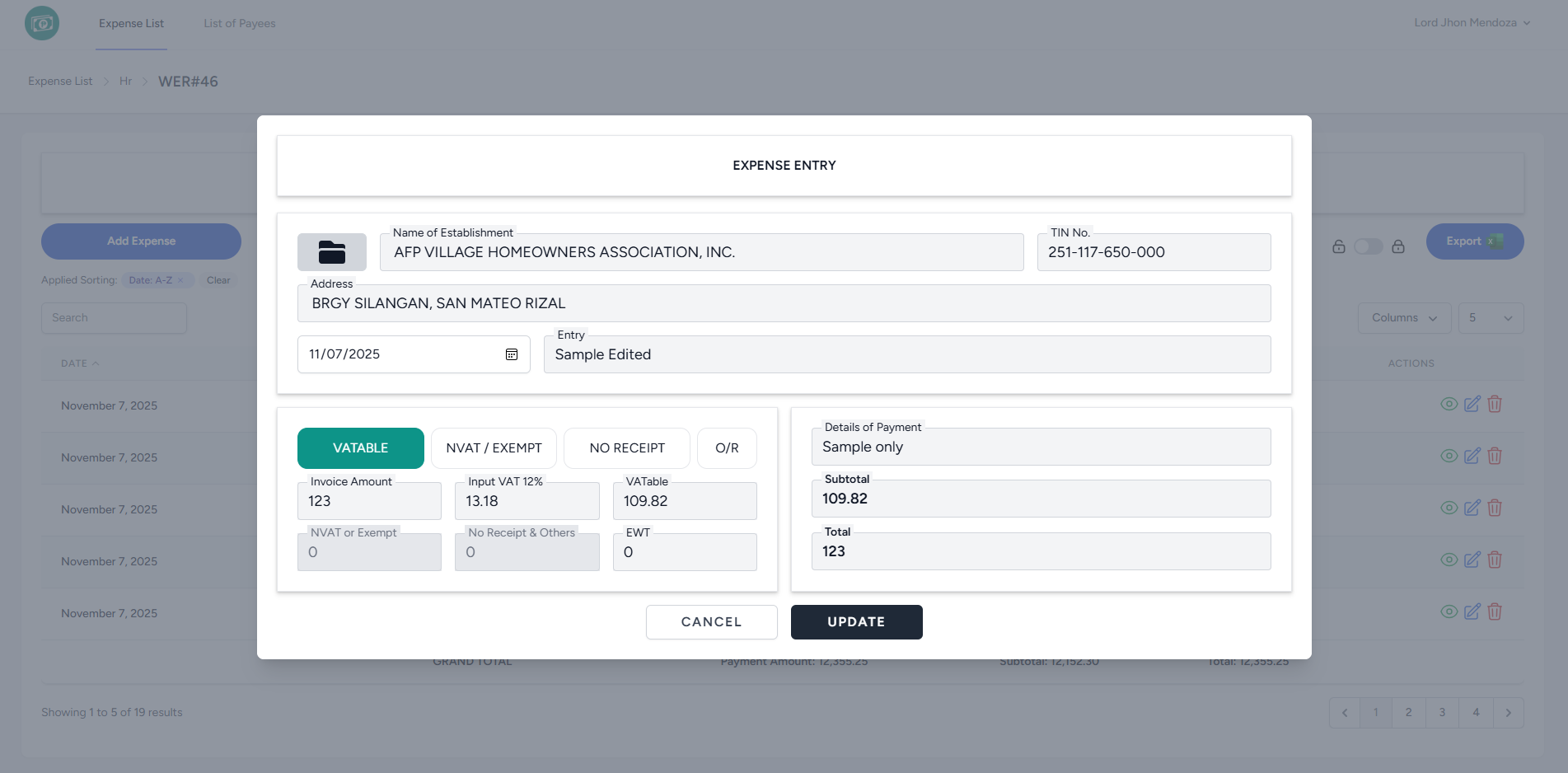Remove the Date: A-Z sorting chip

tap(180, 280)
